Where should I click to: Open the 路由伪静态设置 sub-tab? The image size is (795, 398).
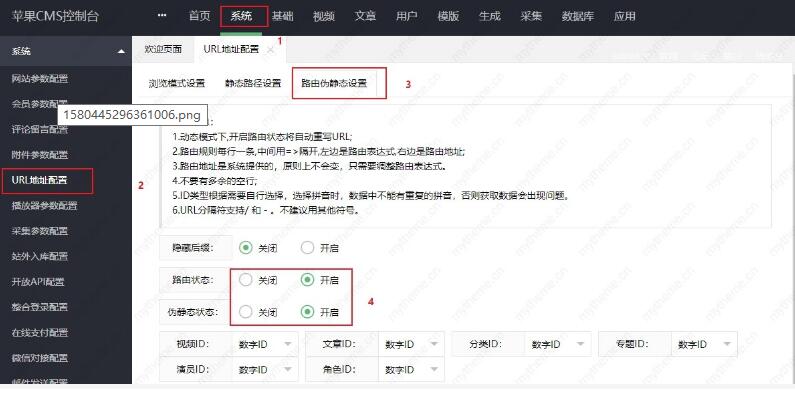(334, 83)
